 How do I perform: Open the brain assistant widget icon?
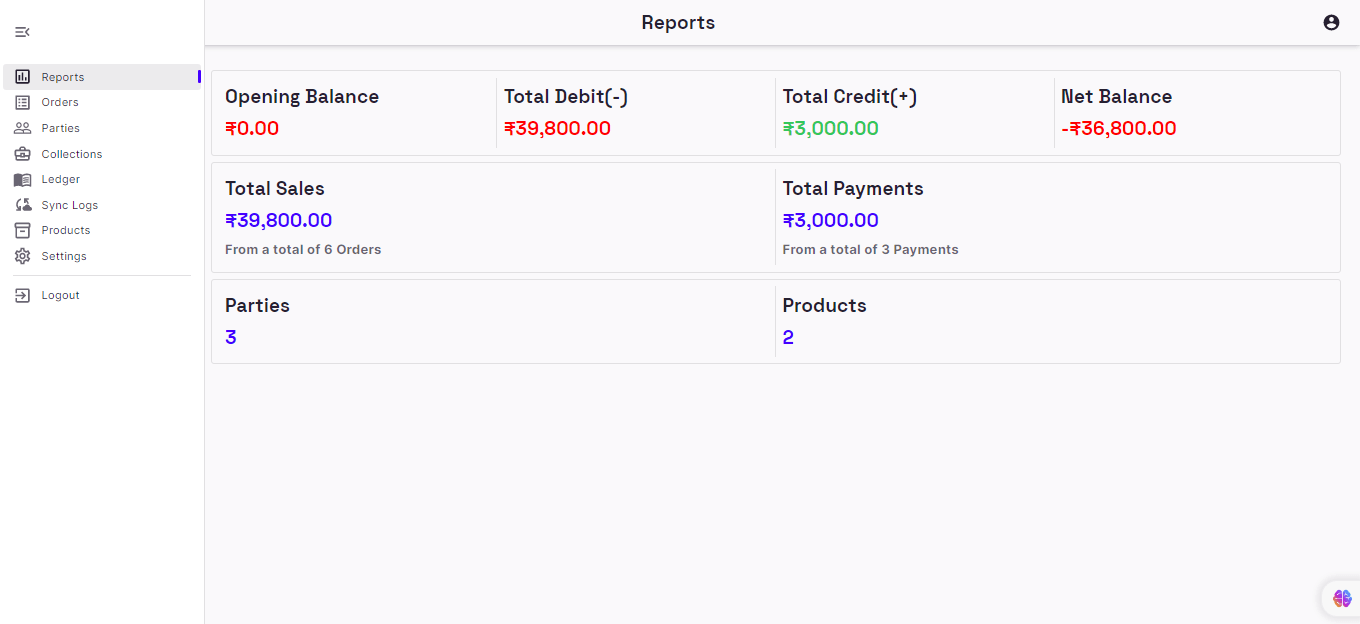tap(1342, 598)
